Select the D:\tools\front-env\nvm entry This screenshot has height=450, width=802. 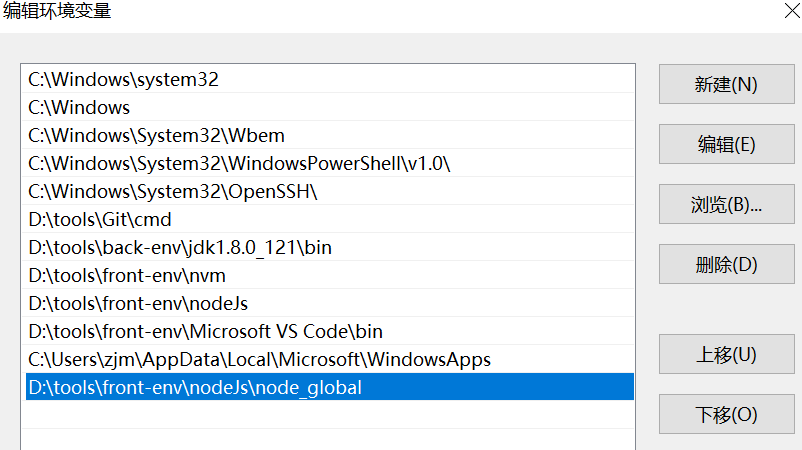[327, 276]
